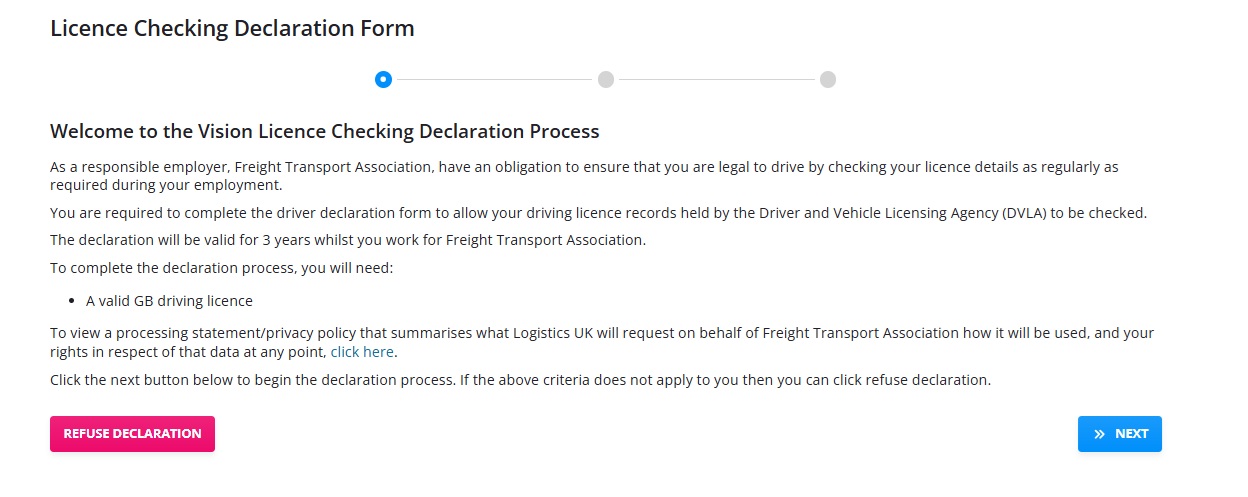Click the NEXT text label on blue button
This screenshot has height=497, width=1248.
1131,434
